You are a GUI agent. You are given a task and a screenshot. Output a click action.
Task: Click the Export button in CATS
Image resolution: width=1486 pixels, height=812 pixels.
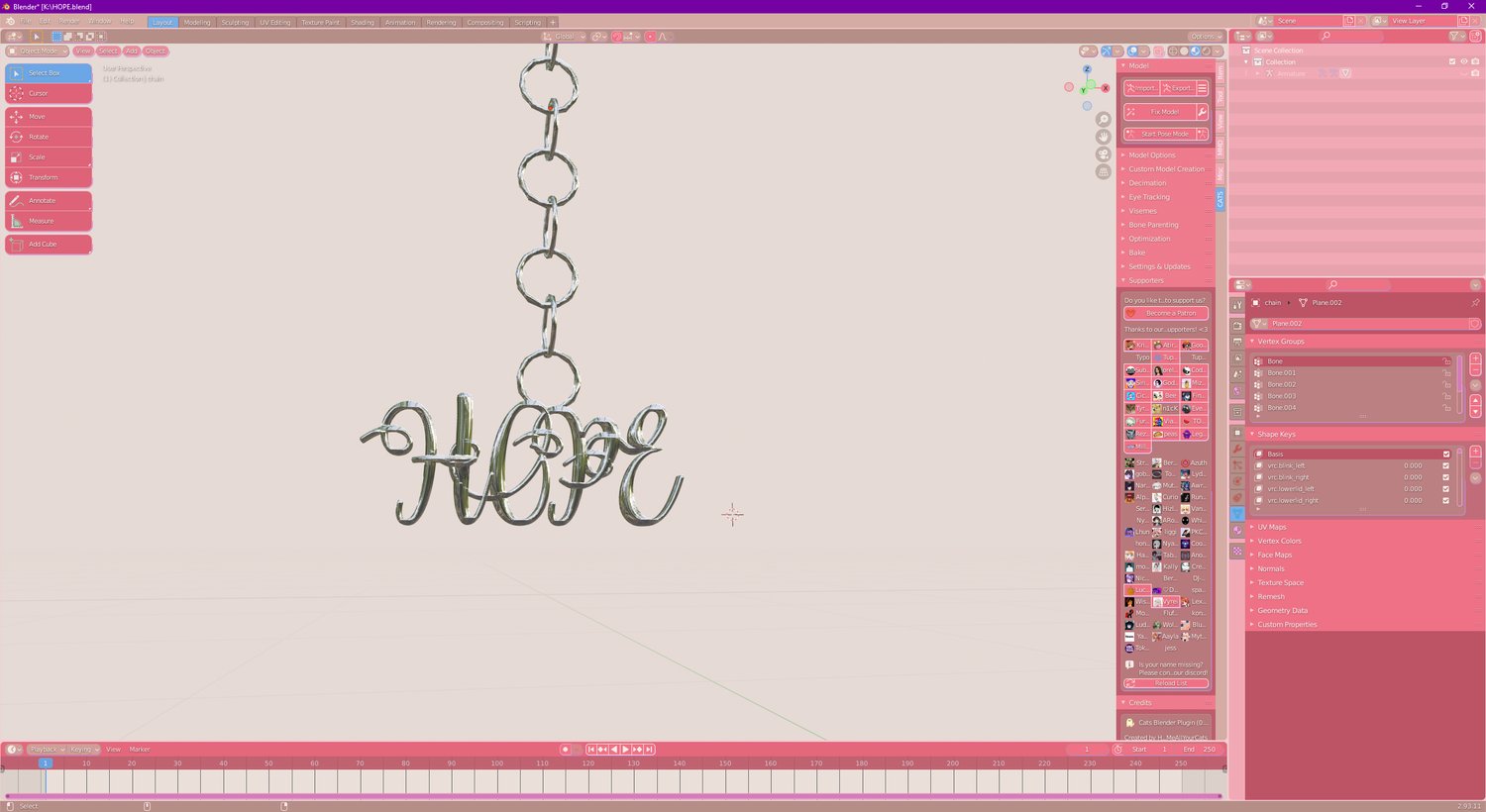click(x=1178, y=88)
